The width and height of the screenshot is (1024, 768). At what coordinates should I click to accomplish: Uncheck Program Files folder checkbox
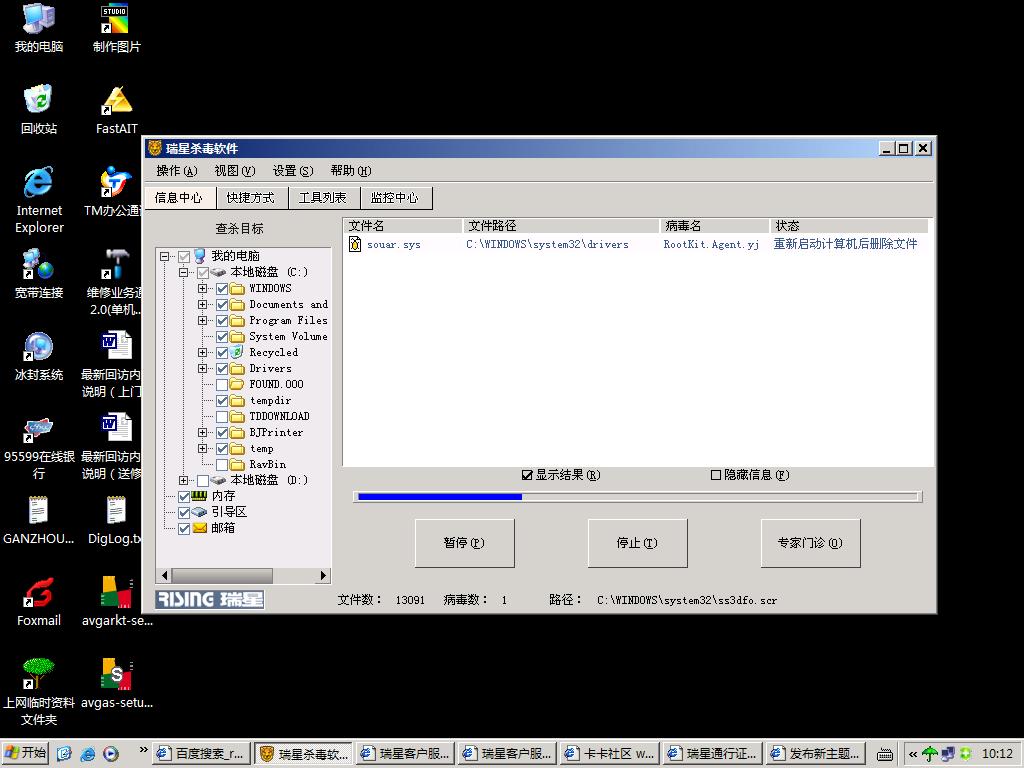click(222, 321)
